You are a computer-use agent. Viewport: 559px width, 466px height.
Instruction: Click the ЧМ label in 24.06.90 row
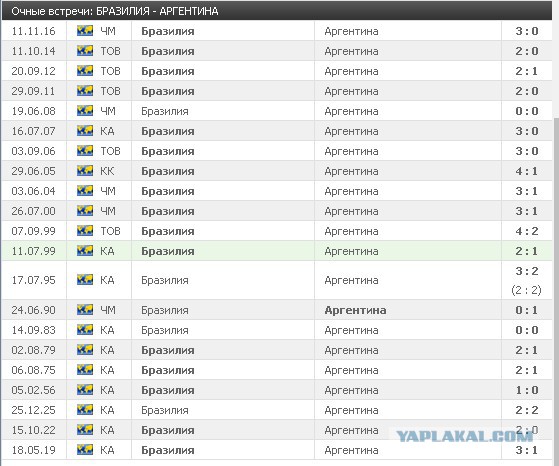click(108, 310)
